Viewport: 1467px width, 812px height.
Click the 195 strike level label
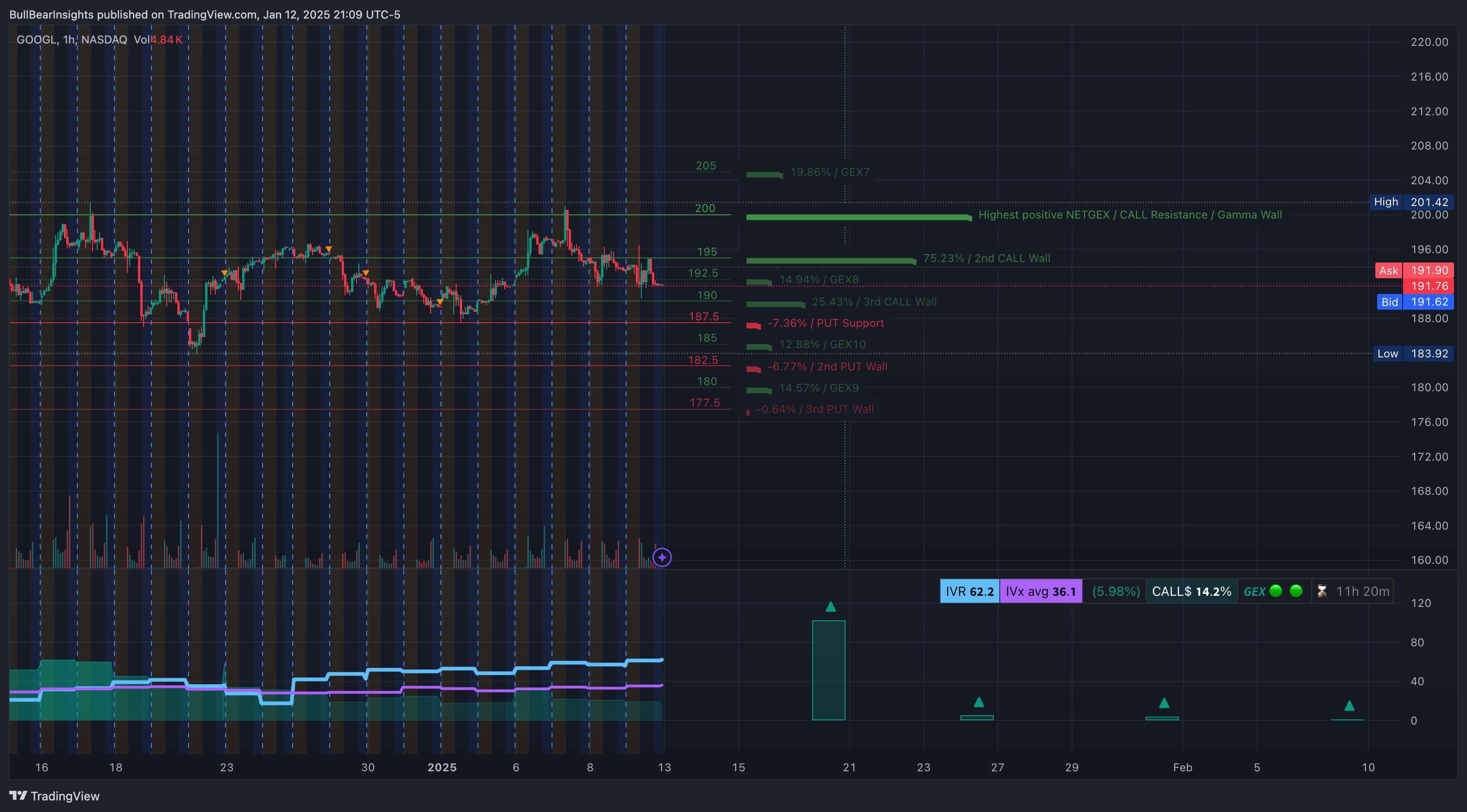pyautogui.click(x=707, y=252)
